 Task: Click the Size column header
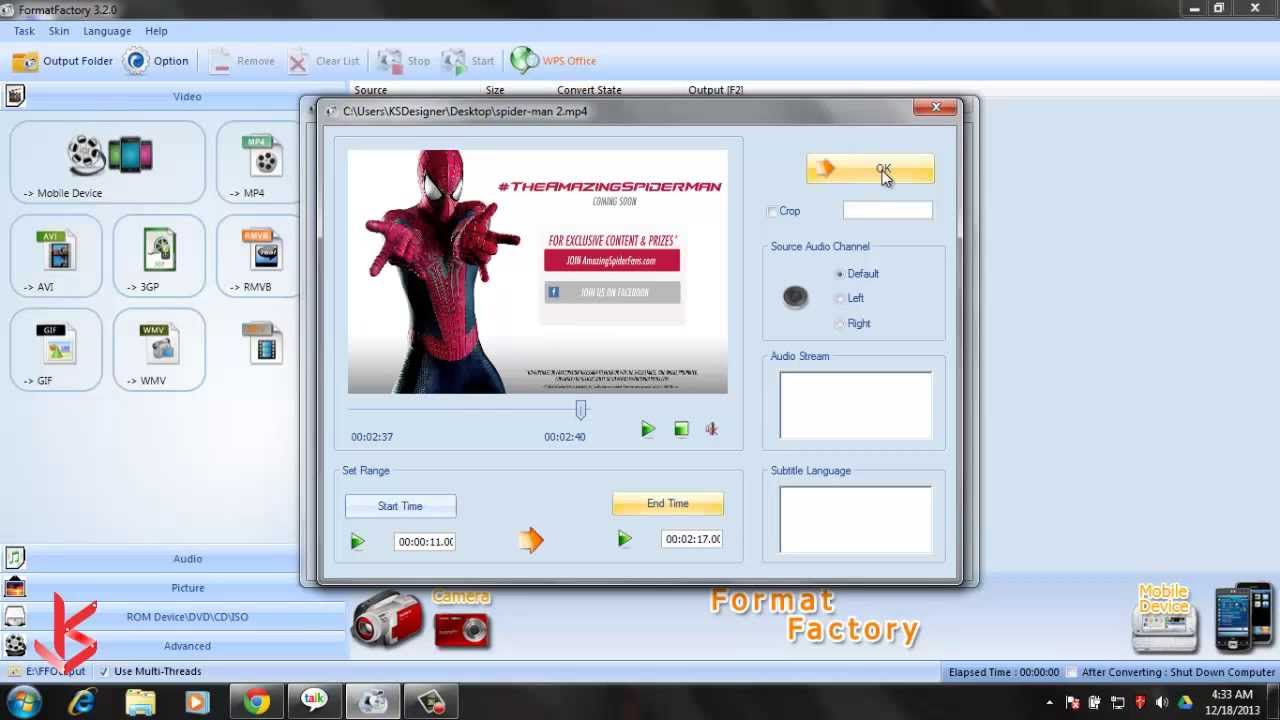pos(495,90)
